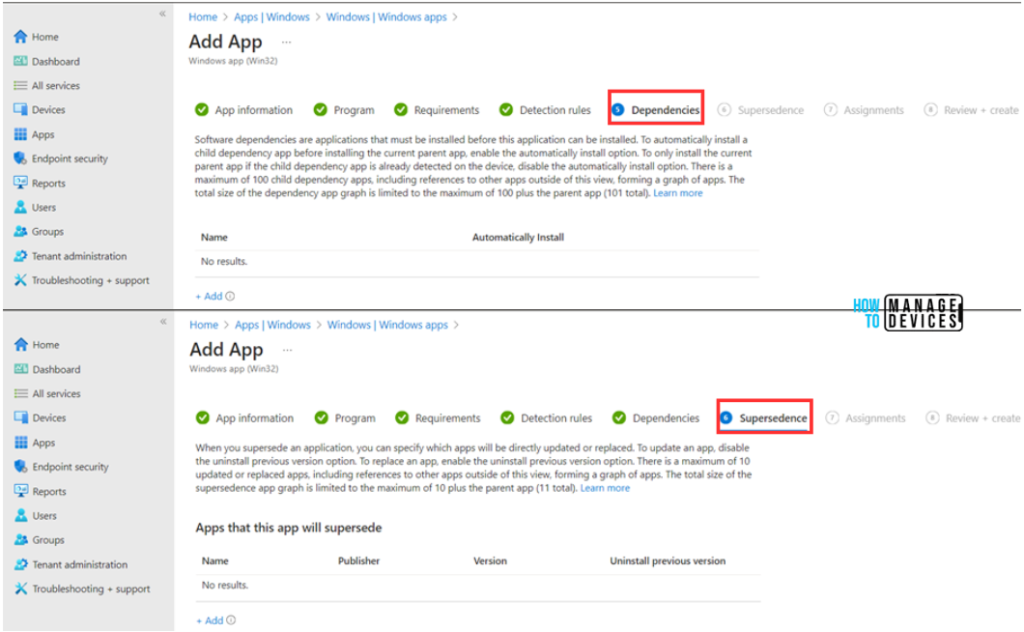Viewport: 1024px width, 632px height.
Task: Click Home icon in lower sidebar
Action: point(21,345)
